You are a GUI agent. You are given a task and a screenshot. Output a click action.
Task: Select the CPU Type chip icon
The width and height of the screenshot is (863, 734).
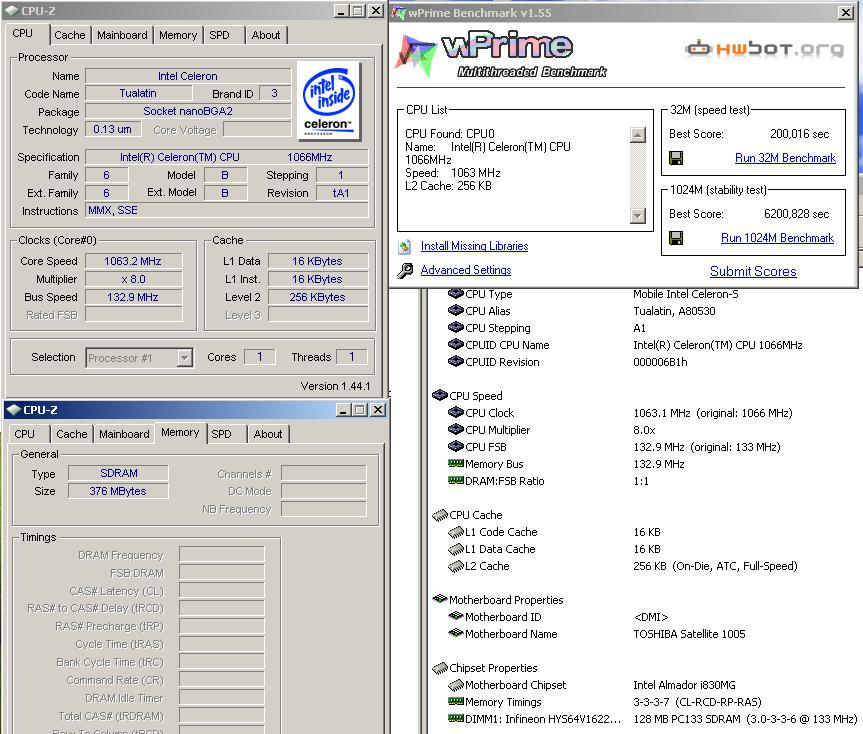(x=456, y=294)
